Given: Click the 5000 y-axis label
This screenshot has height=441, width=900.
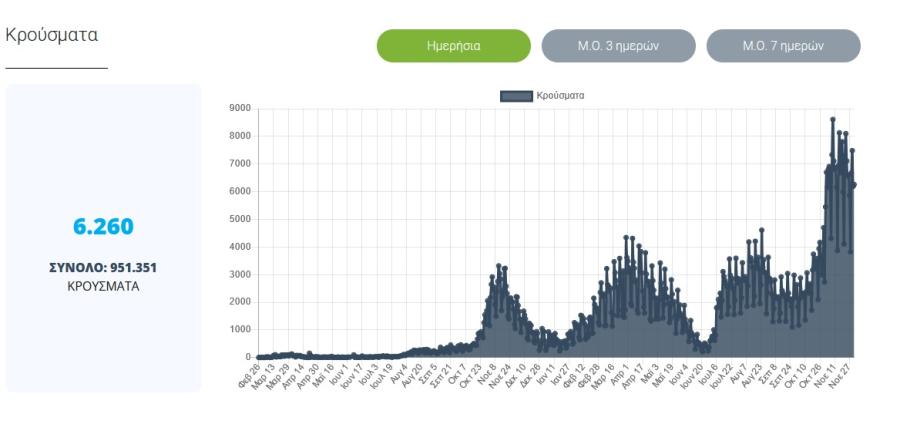Looking at the screenshot, I should pyautogui.click(x=240, y=219).
